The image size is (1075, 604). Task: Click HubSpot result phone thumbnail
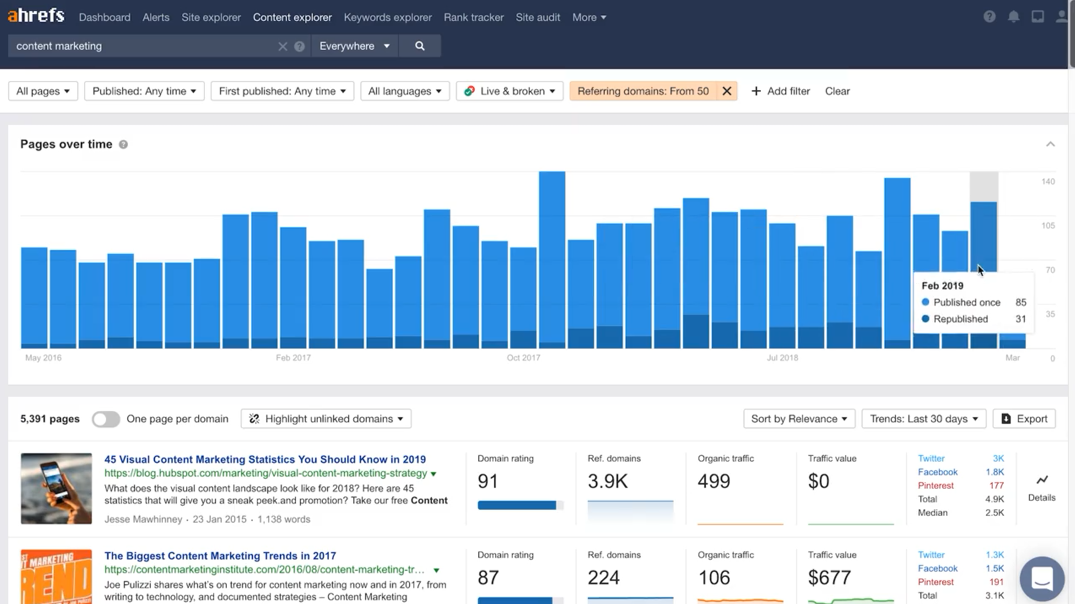point(56,488)
